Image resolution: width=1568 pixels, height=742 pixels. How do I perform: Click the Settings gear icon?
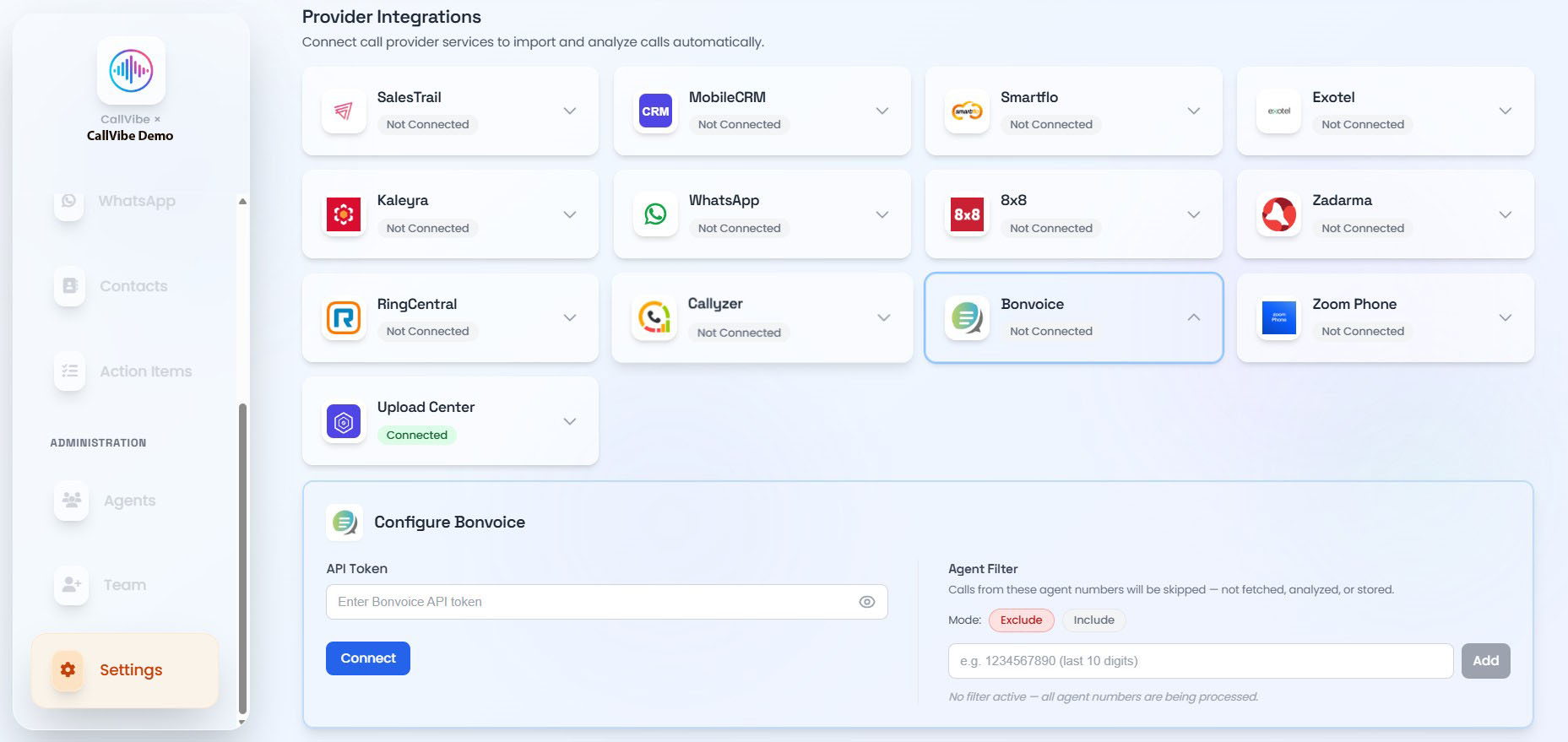pos(68,670)
